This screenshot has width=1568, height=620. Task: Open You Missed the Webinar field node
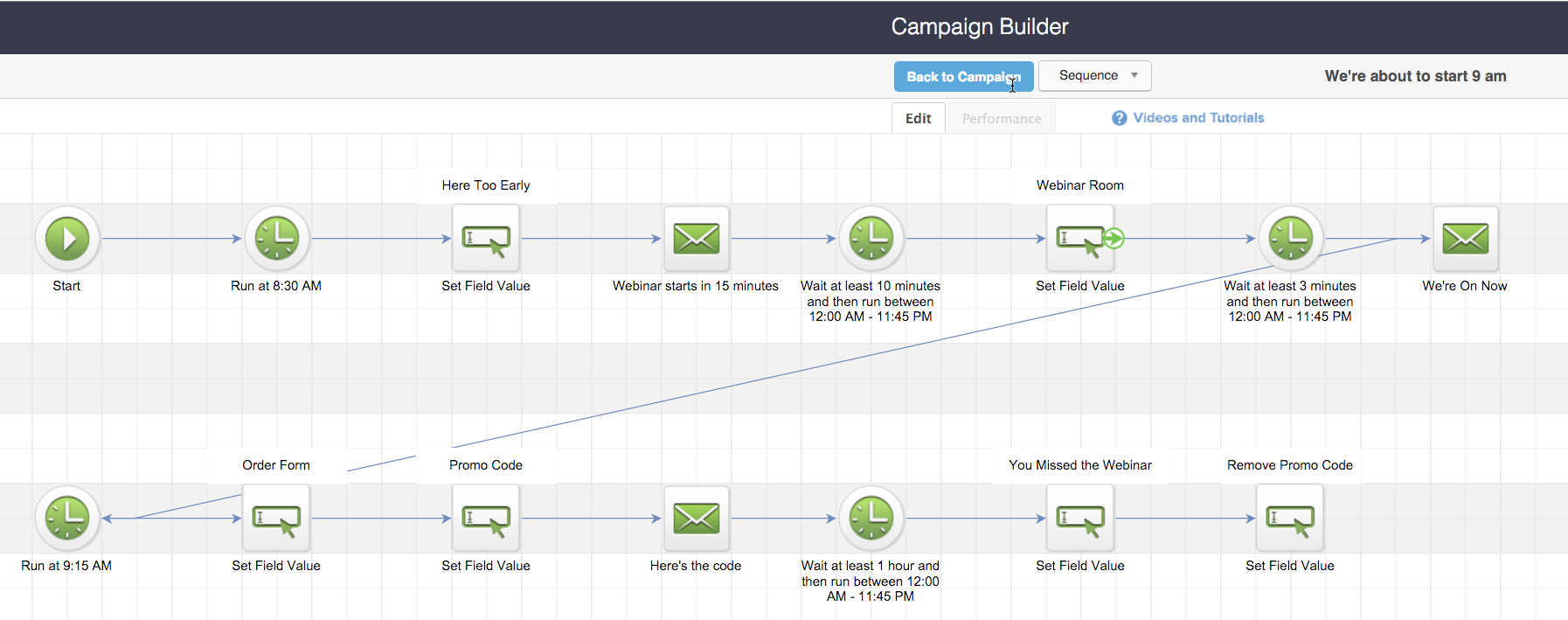coord(1080,519)
